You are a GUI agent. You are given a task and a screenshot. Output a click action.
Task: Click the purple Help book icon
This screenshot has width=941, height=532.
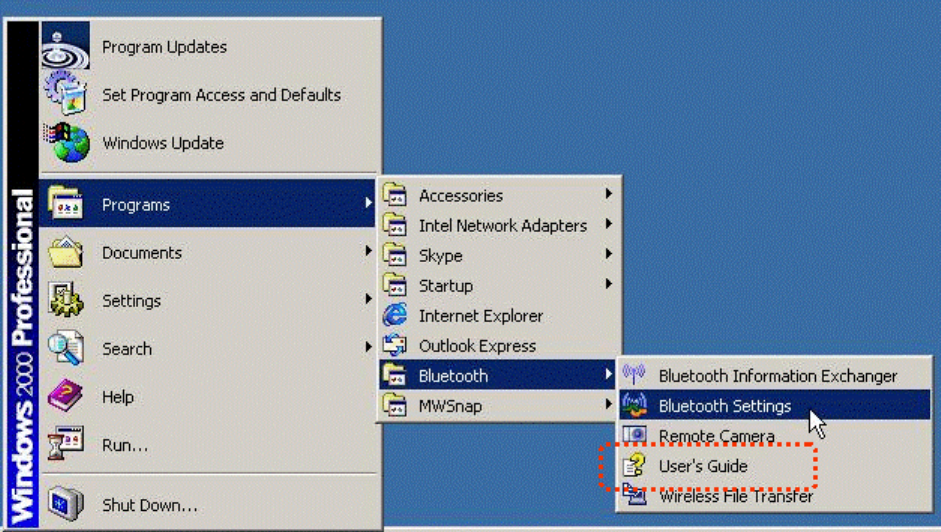pos(65,396)
